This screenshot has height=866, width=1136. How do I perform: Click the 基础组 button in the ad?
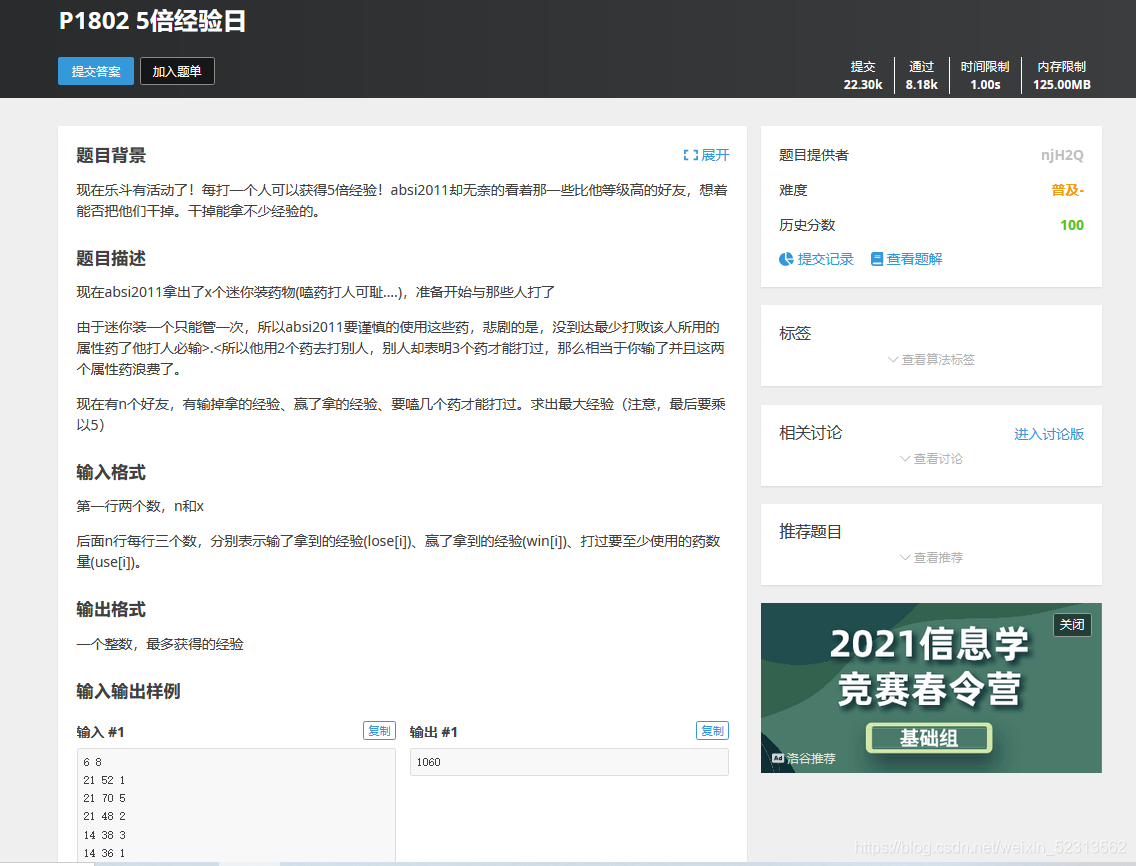929,738
